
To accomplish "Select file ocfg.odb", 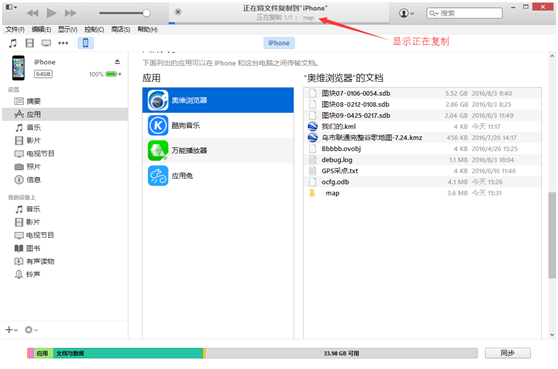I will 422,182.
